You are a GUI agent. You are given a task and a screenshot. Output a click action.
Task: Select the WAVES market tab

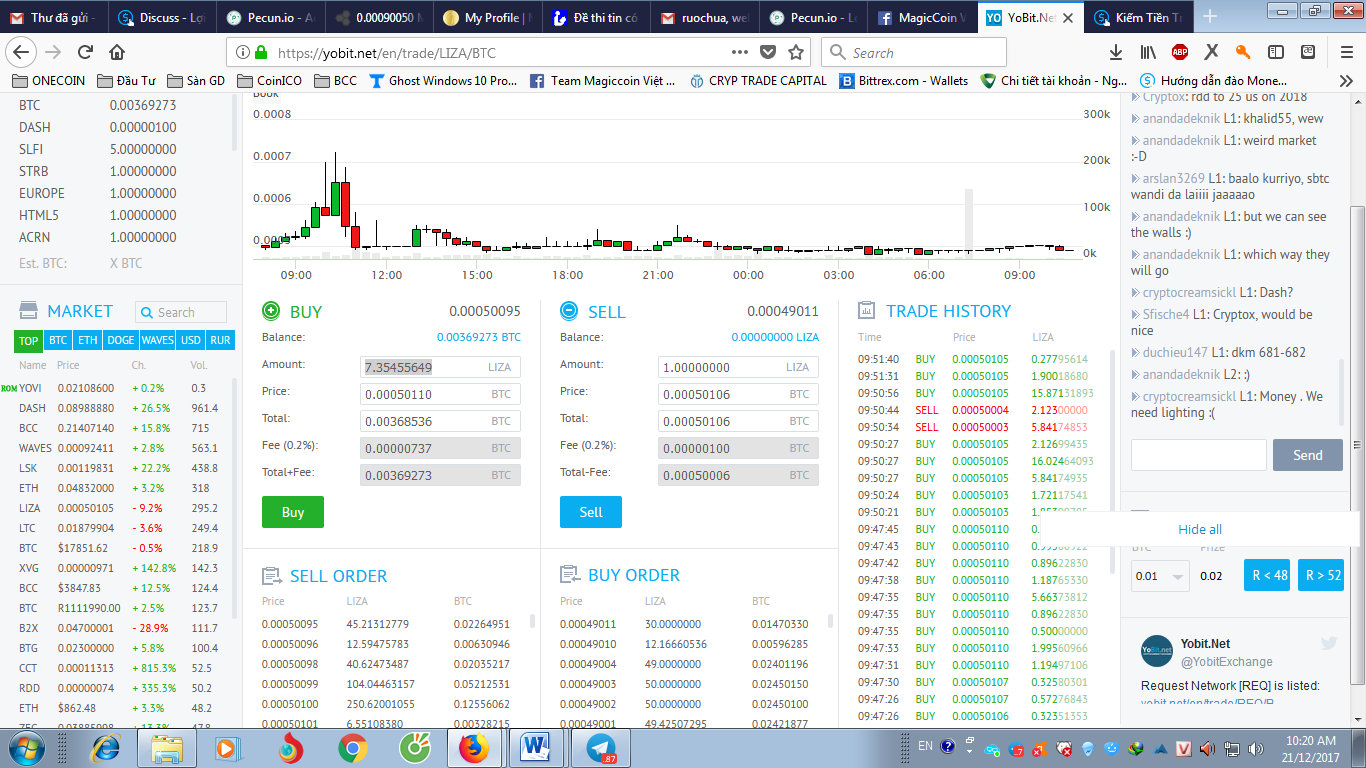click(157, 340)
